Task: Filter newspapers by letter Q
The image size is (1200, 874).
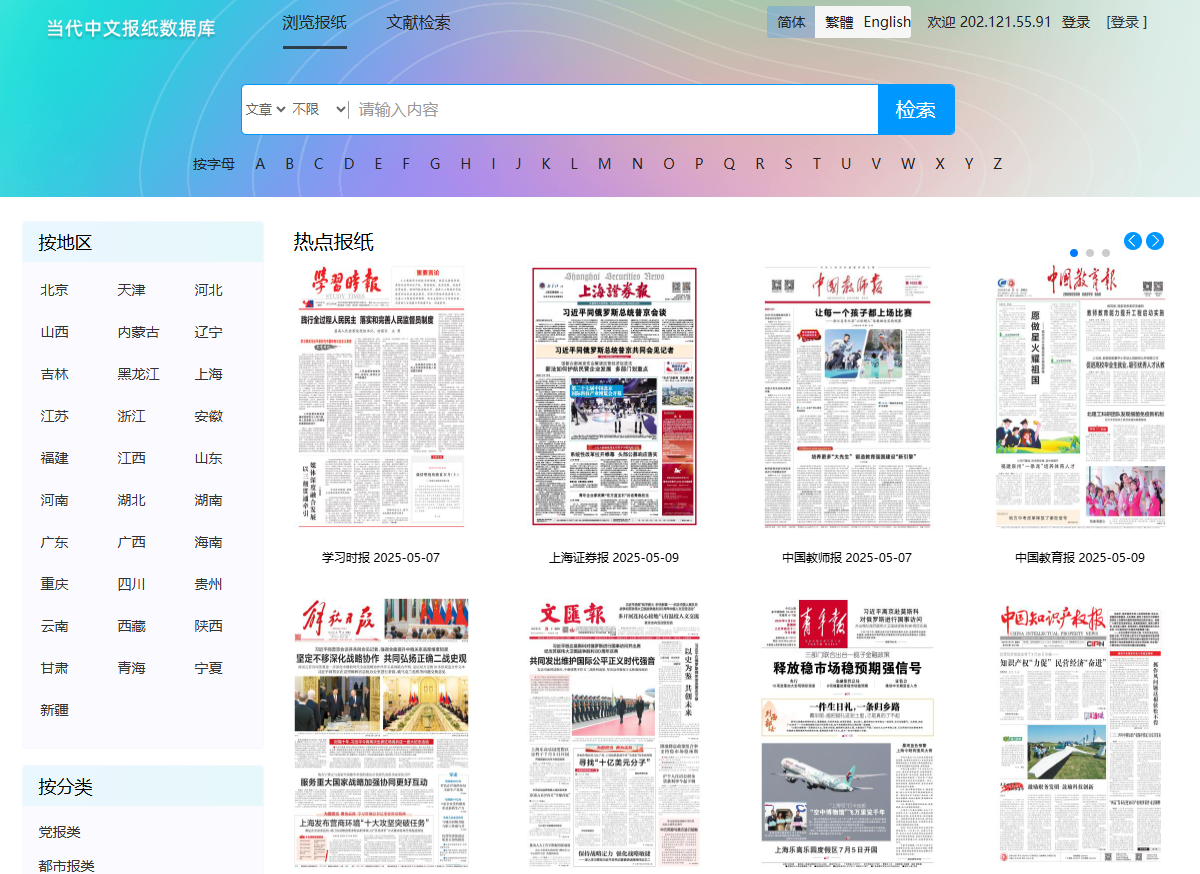Action: 729,164
